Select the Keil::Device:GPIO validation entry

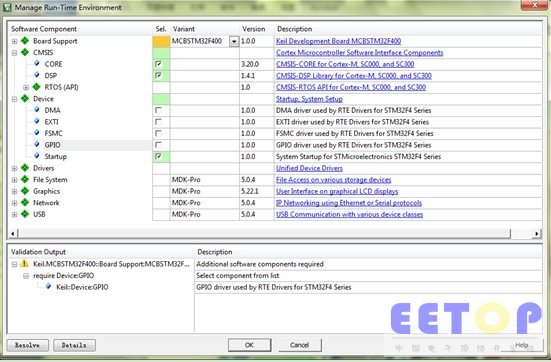[x=82, y=287]
